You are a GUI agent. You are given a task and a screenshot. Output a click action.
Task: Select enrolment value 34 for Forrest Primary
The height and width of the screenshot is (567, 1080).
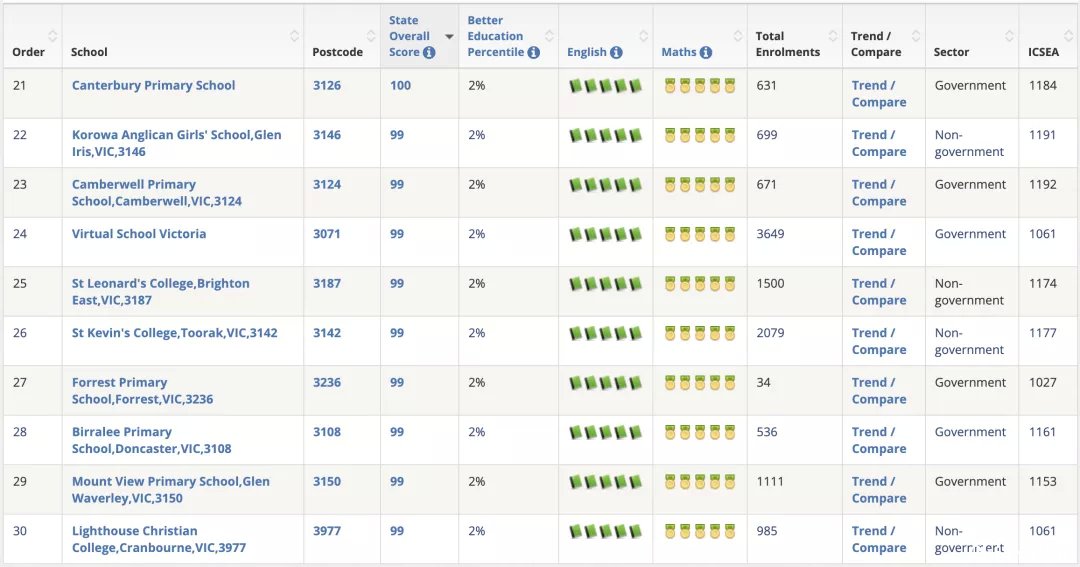coord(763,382)
